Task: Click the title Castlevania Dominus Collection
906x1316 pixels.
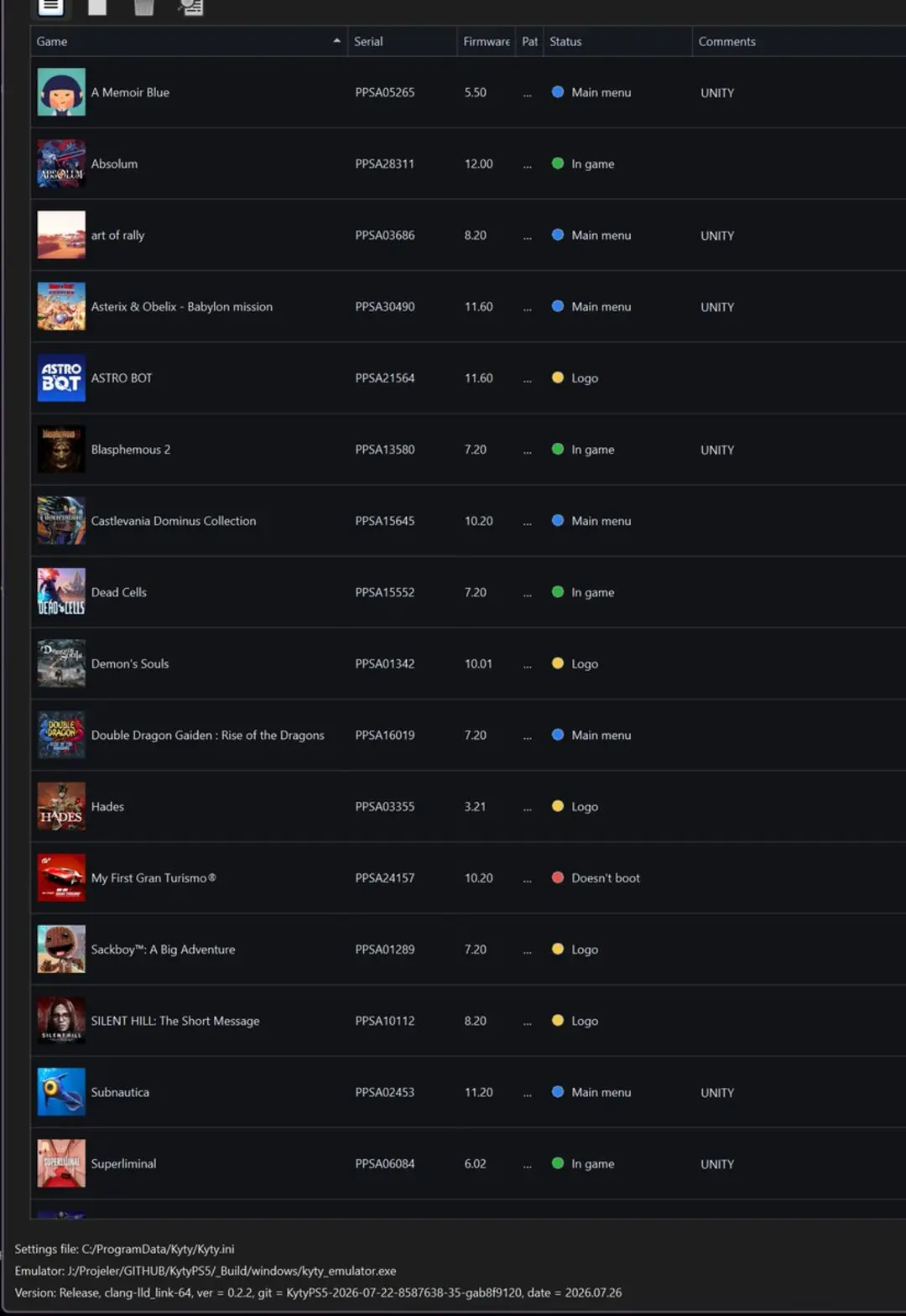Action: tap(174, 521)
